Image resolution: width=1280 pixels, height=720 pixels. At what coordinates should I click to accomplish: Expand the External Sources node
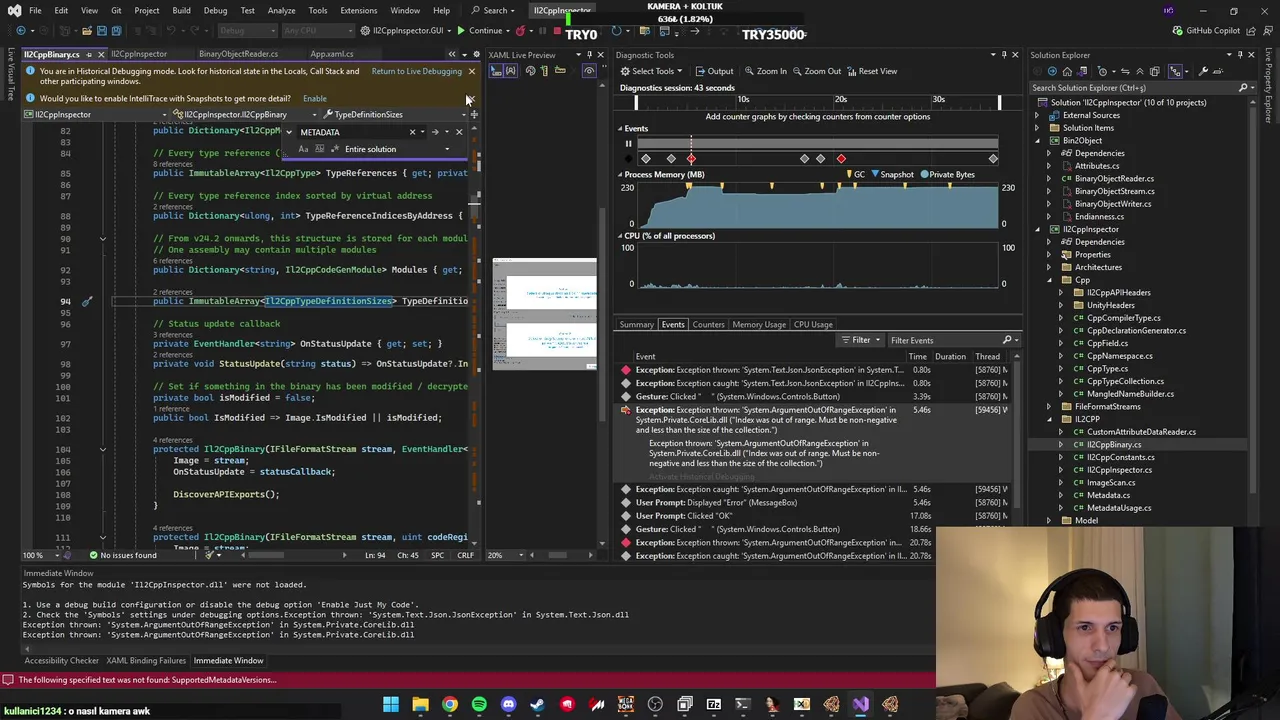(1037, 115)
